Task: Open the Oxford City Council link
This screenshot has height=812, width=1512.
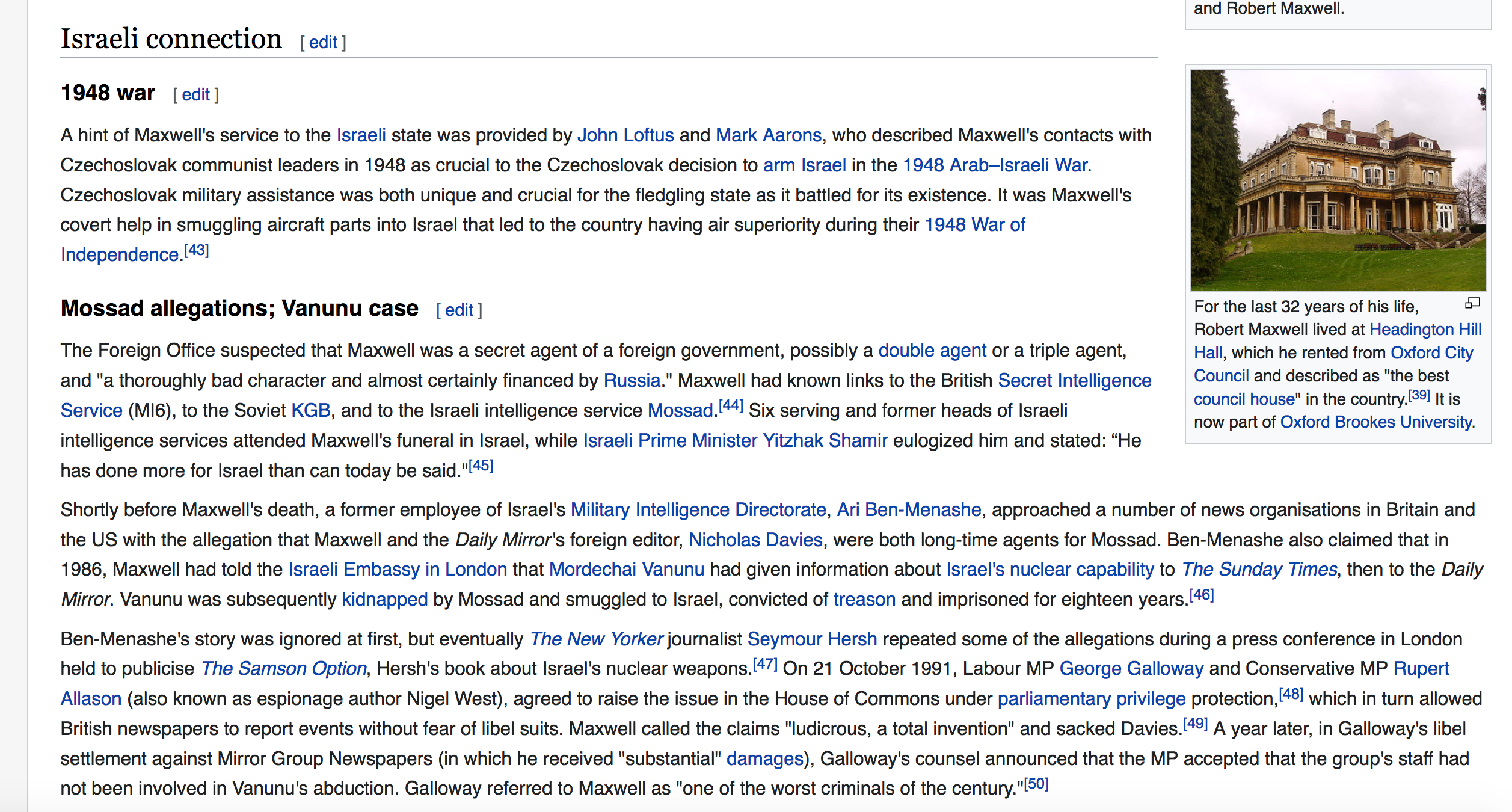Action: pyautogui.click(x=1431, y=353)
